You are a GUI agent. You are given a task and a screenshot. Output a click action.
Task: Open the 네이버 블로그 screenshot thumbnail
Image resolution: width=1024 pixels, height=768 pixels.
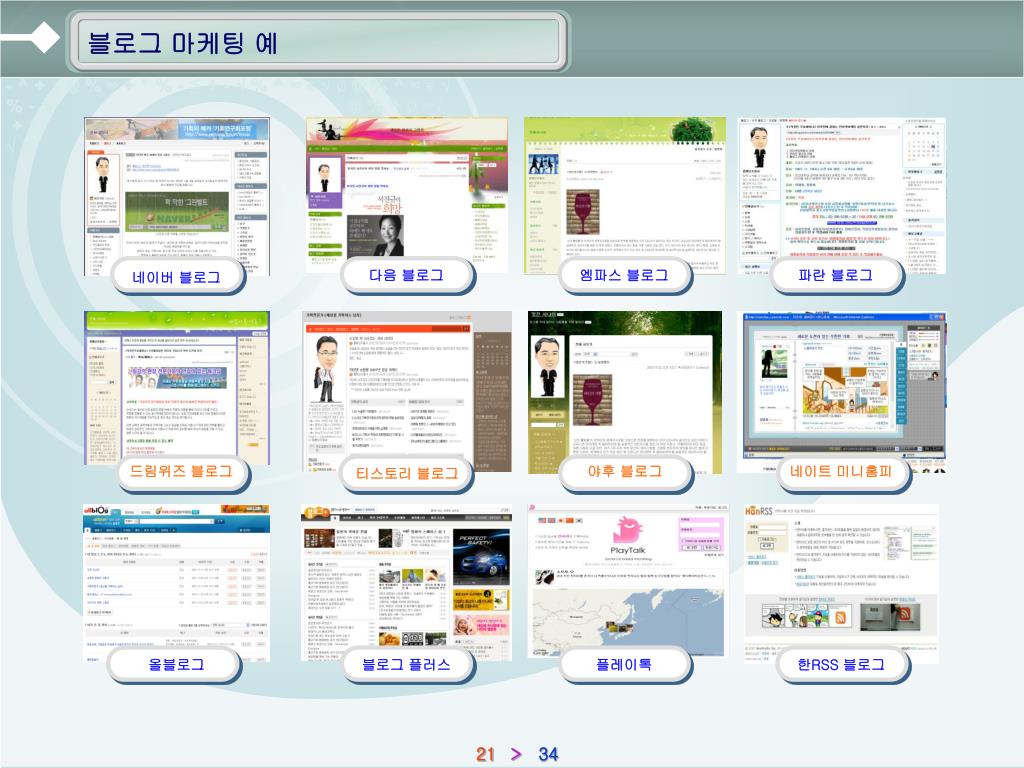[x=177, y=196]
